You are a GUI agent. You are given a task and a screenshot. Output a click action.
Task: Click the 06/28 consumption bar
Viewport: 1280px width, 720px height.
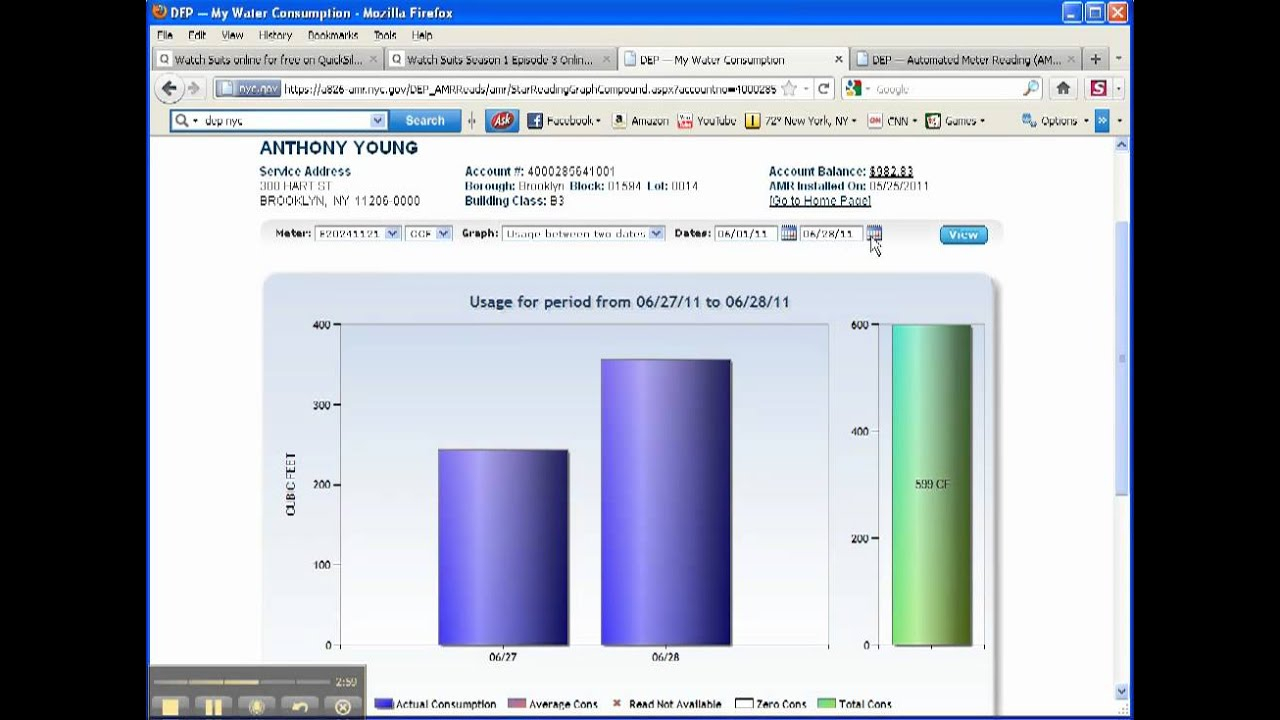(x=666, y=502)
